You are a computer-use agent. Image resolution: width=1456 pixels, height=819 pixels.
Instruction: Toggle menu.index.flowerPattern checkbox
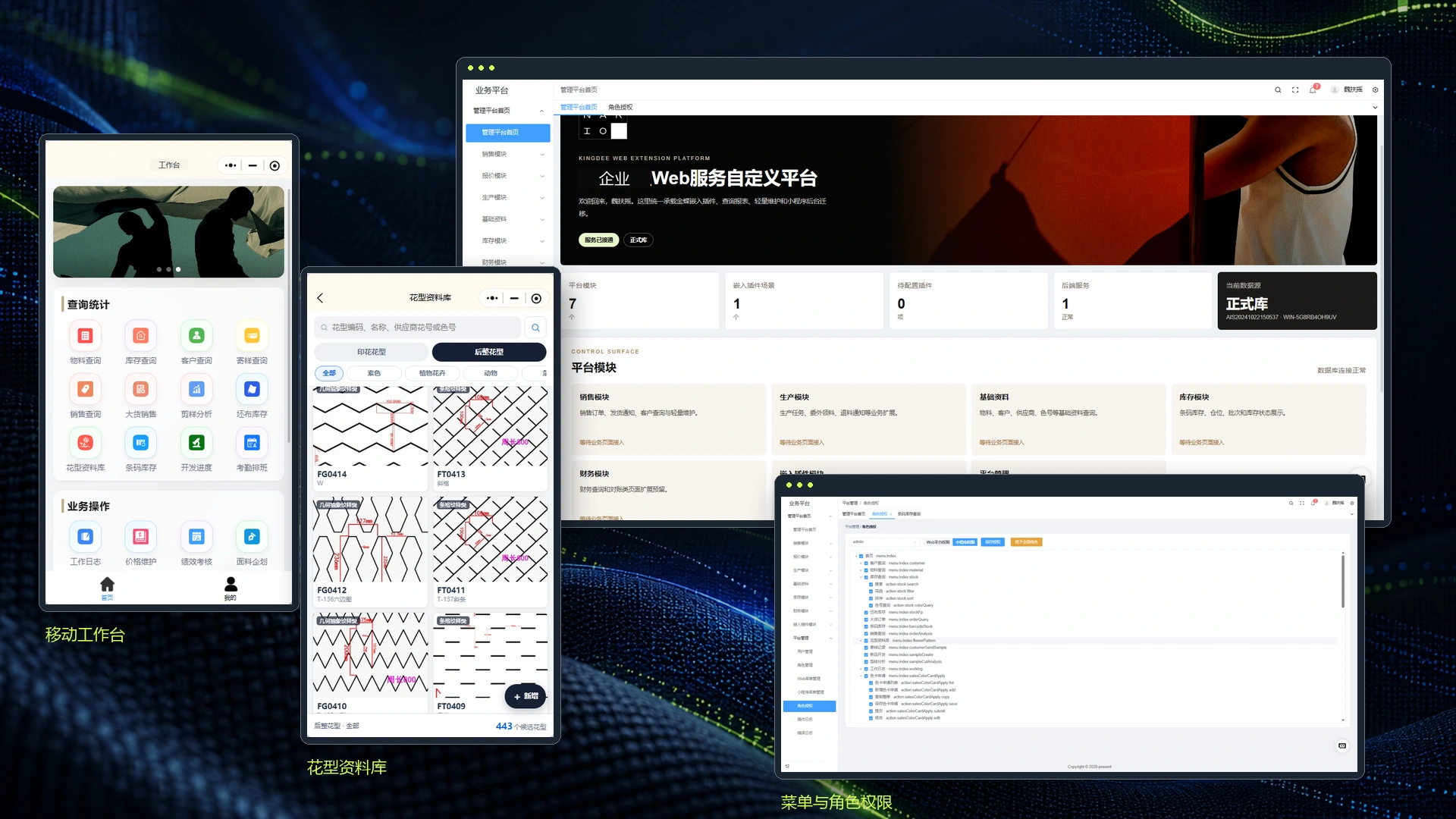tap(866, 641)
